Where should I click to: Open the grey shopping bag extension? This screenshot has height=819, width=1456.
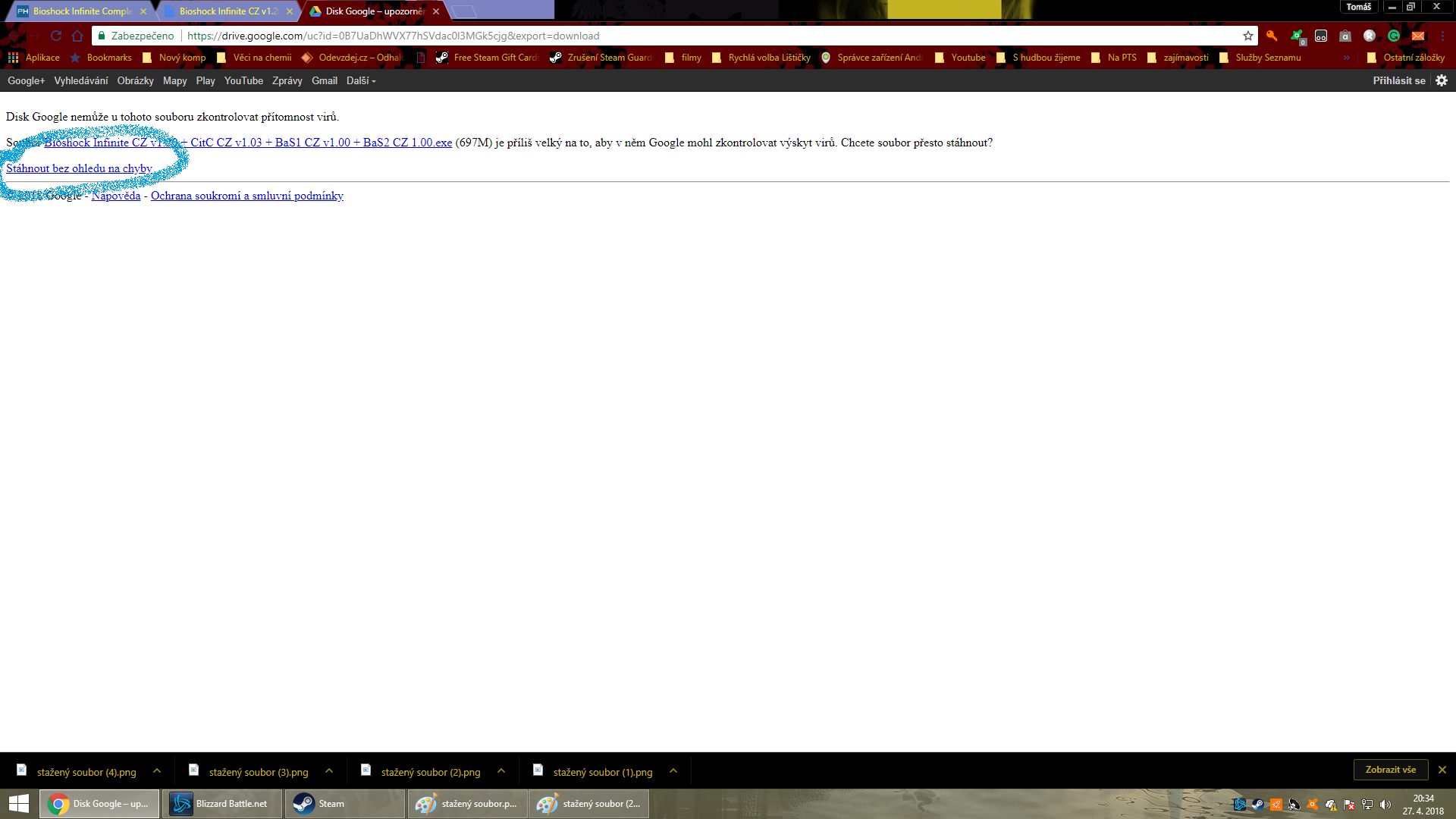[x=1345, y=36]
